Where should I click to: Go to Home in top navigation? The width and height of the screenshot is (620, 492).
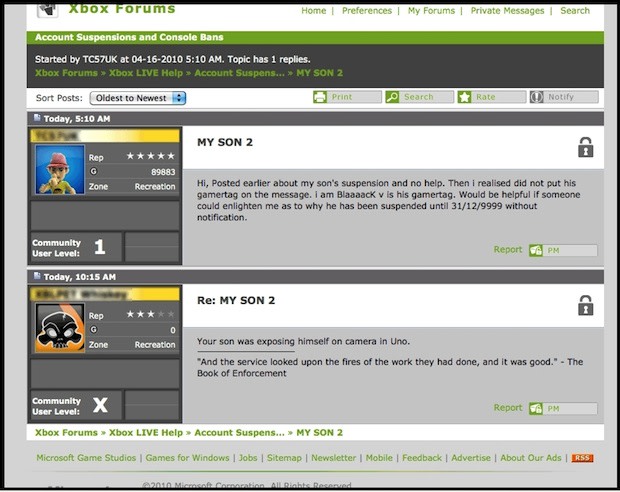[314, 11]
